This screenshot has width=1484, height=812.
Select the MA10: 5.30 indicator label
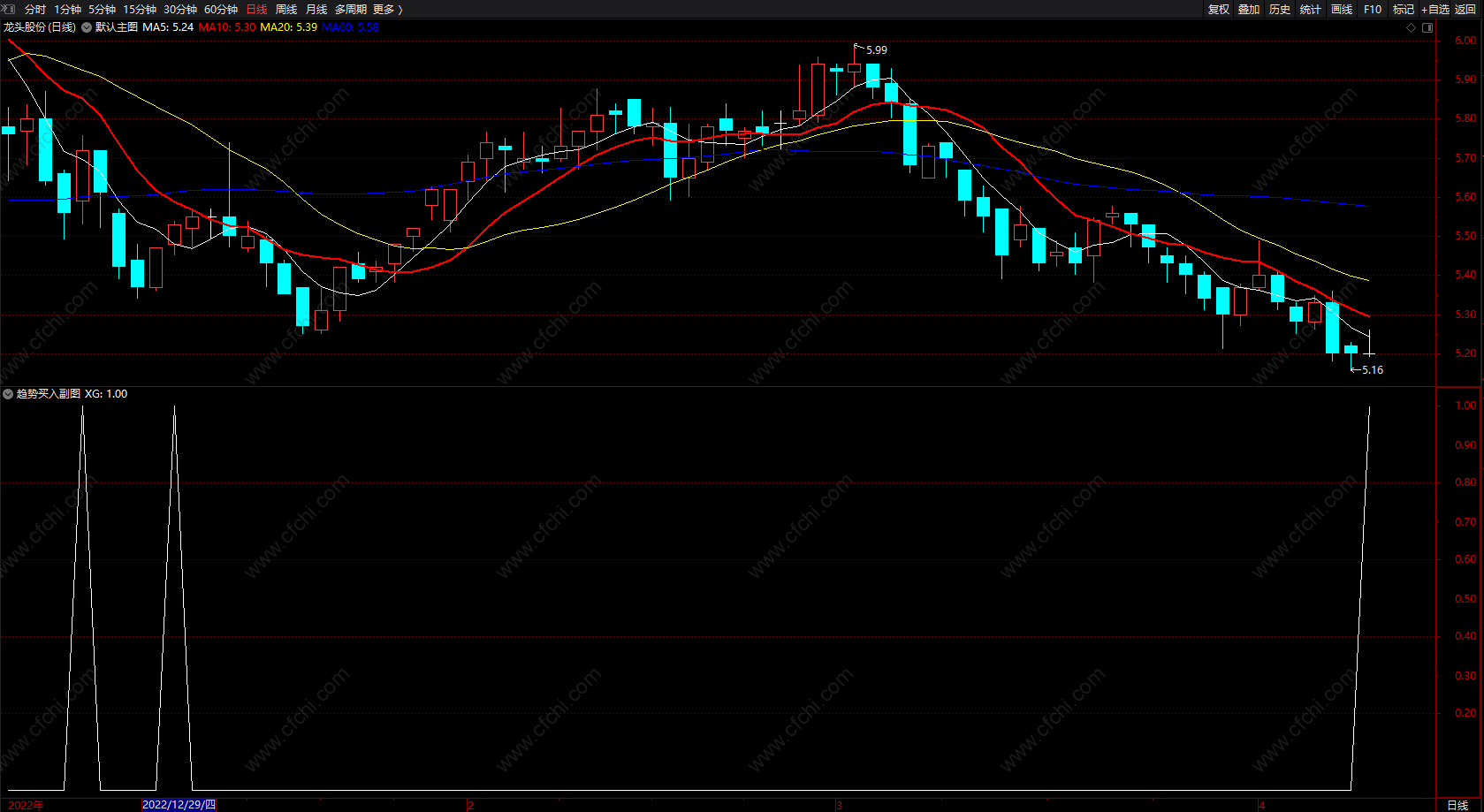coord(227,27)
